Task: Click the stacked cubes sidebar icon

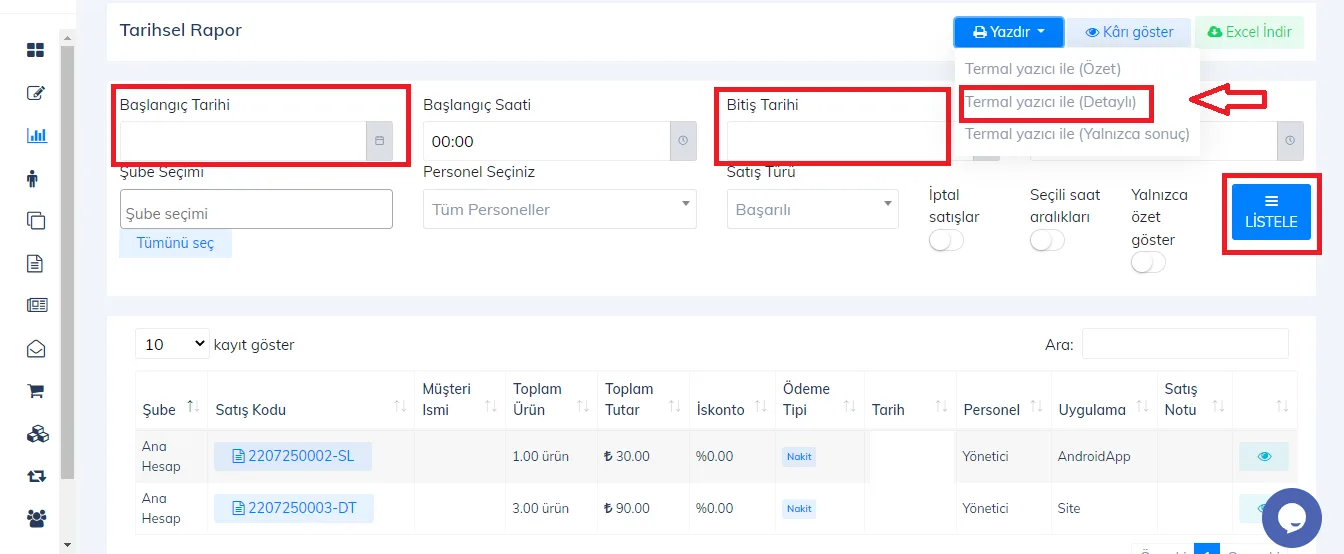Action: pos(37,434)
